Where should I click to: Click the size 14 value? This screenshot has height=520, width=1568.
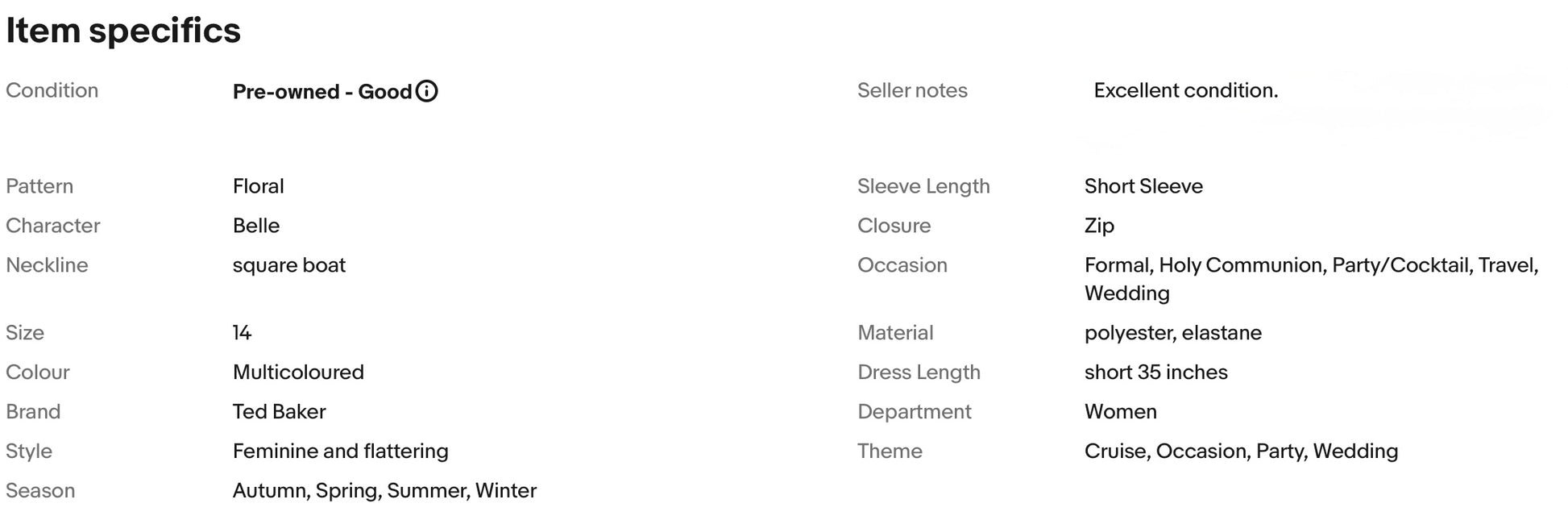pyautogui.click(x=242, y=333)
